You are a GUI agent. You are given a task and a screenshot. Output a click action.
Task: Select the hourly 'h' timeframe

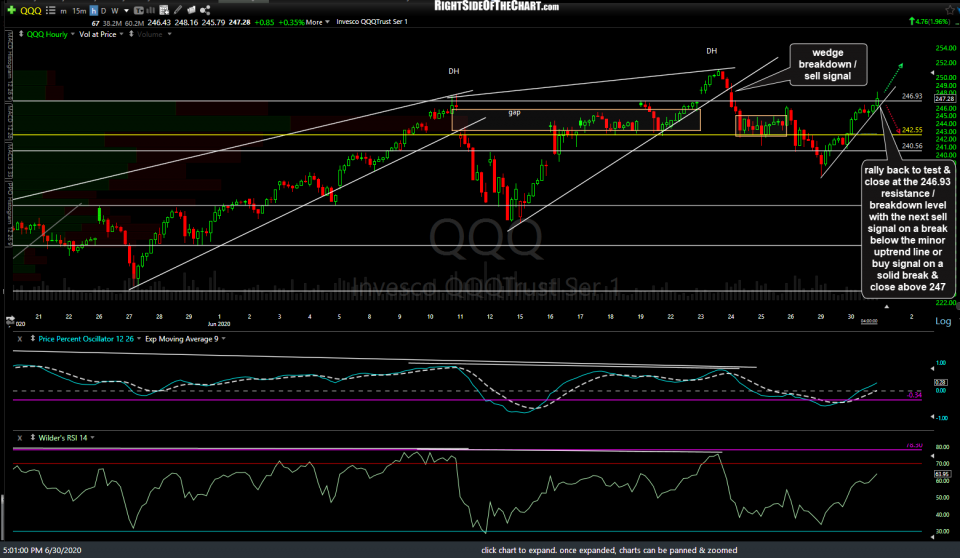pyautogui.click(x=94, y=10)
